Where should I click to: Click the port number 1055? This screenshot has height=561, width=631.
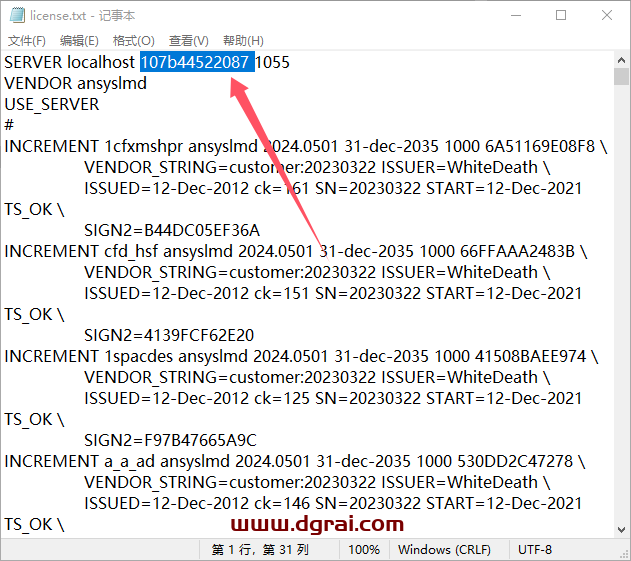272,62
